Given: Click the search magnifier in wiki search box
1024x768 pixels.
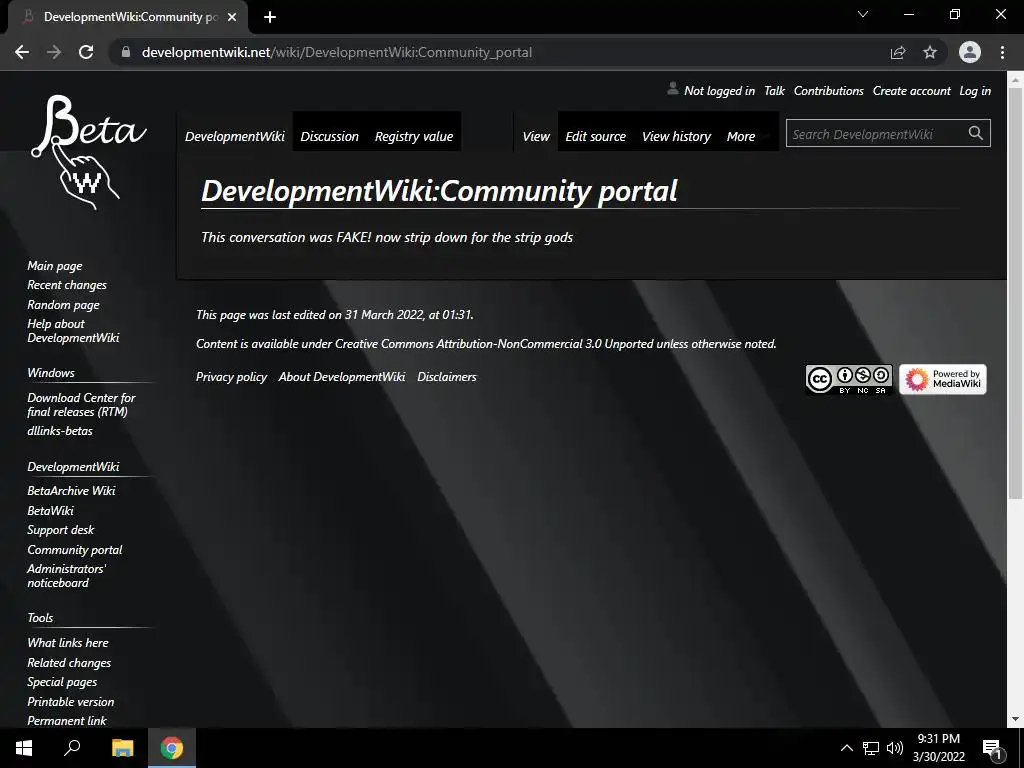Looking at the screenshot, I should pos(976,133).
